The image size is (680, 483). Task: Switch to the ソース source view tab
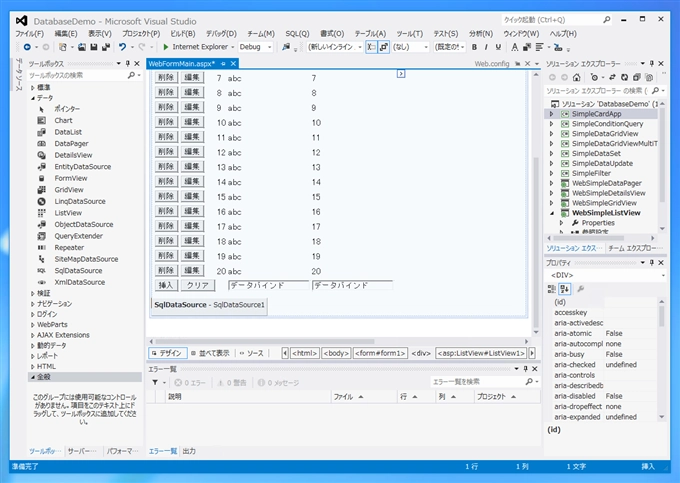(x=252, y=353)
